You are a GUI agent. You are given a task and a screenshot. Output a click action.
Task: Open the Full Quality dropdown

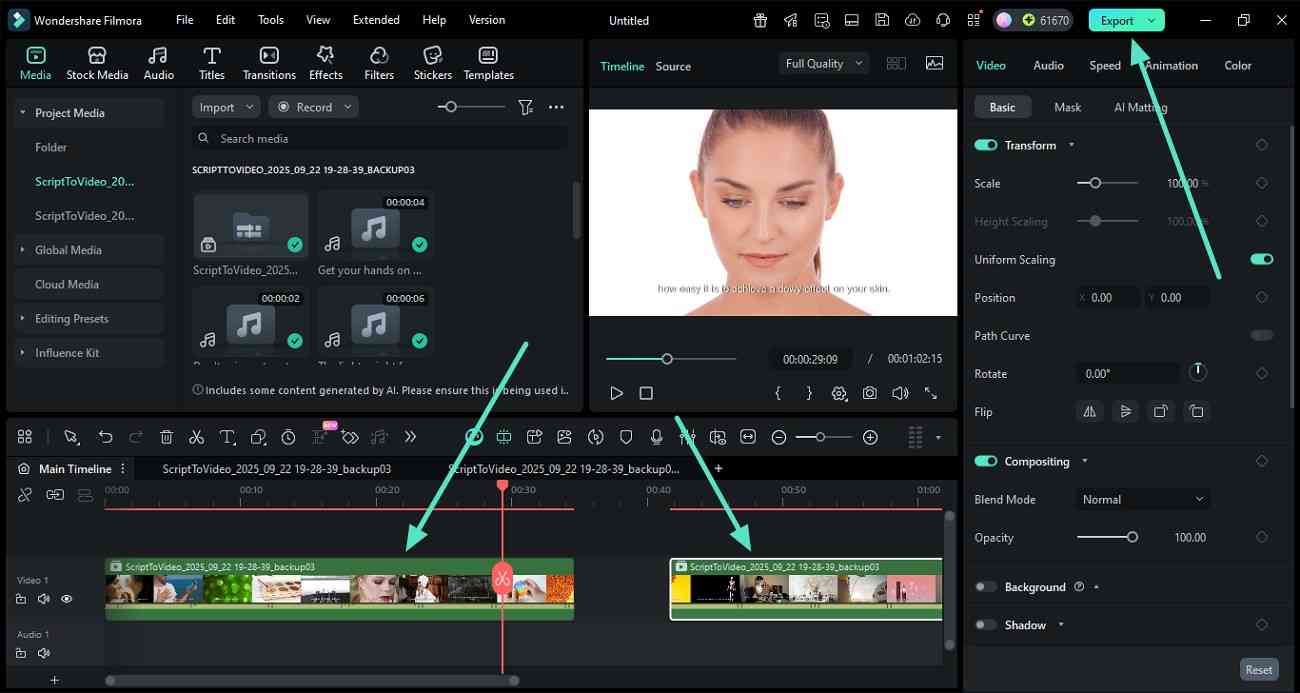[x=822, y=63]
